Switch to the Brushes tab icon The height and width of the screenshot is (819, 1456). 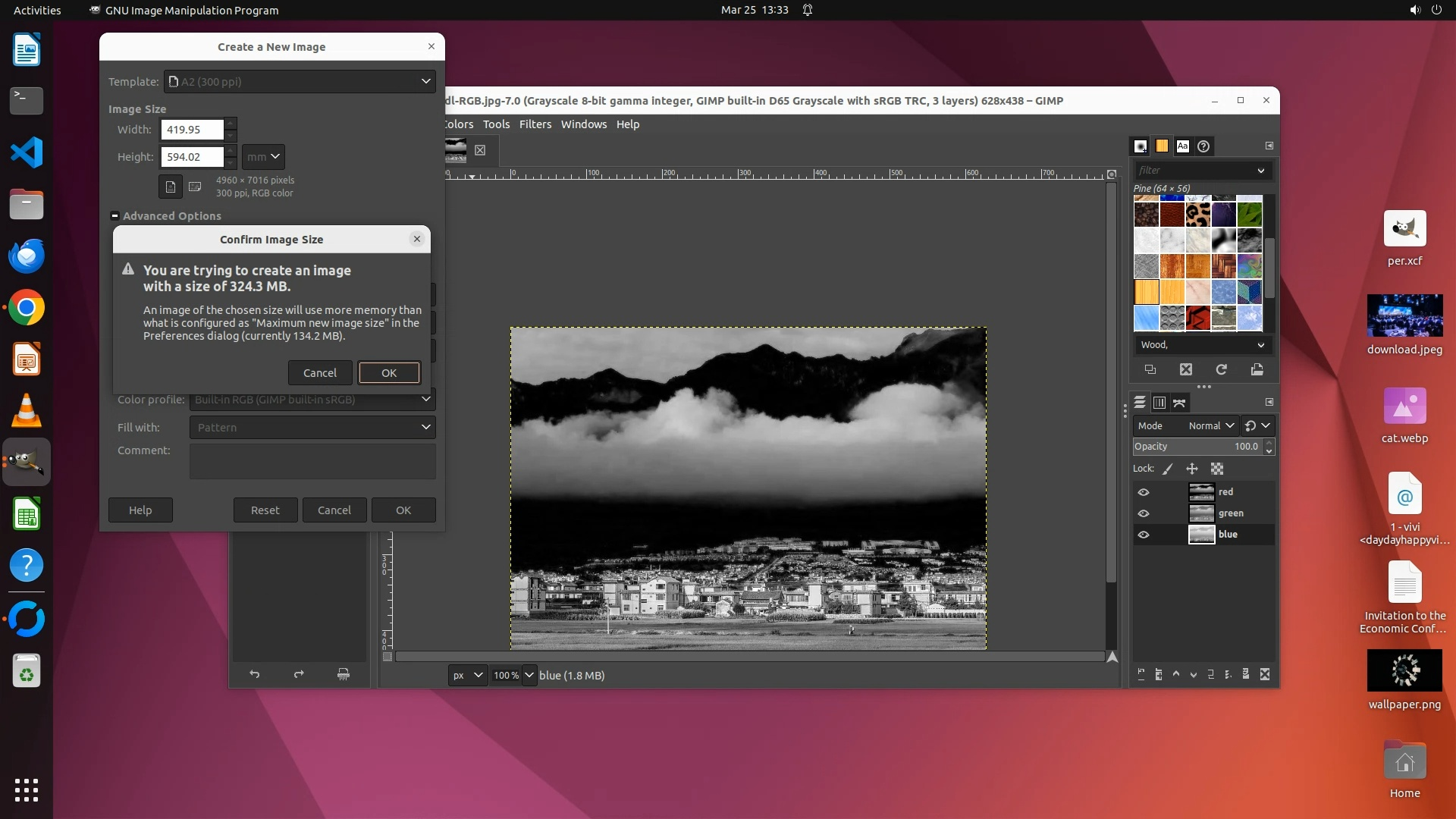coord(1141,146)
